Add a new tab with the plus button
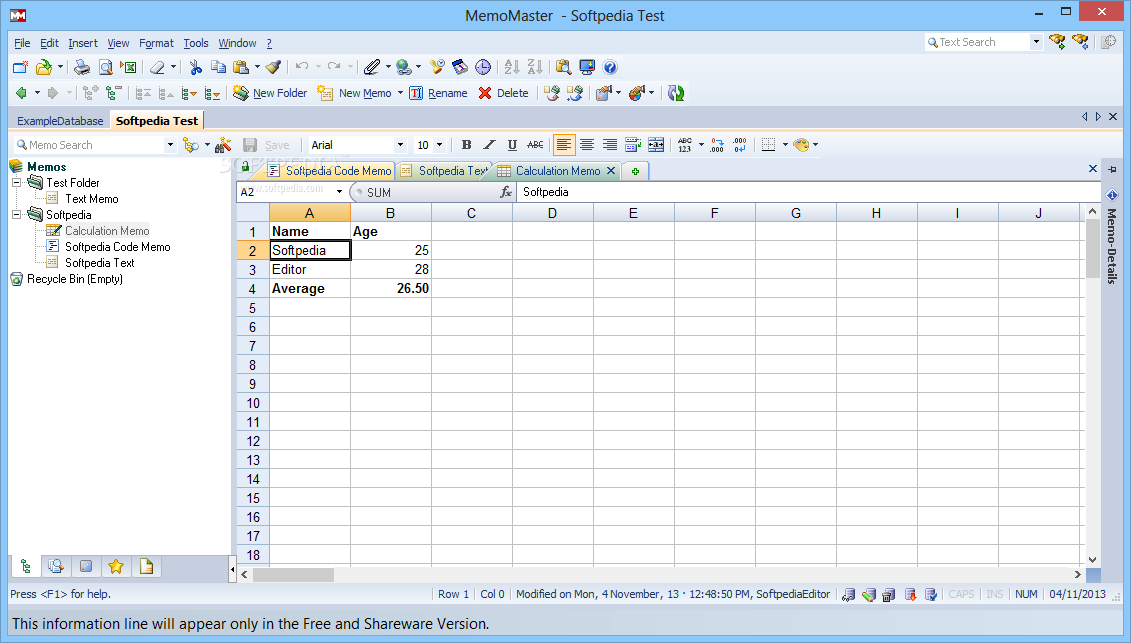Viewport: 1131px width, 643px height. tap(635, 171)
